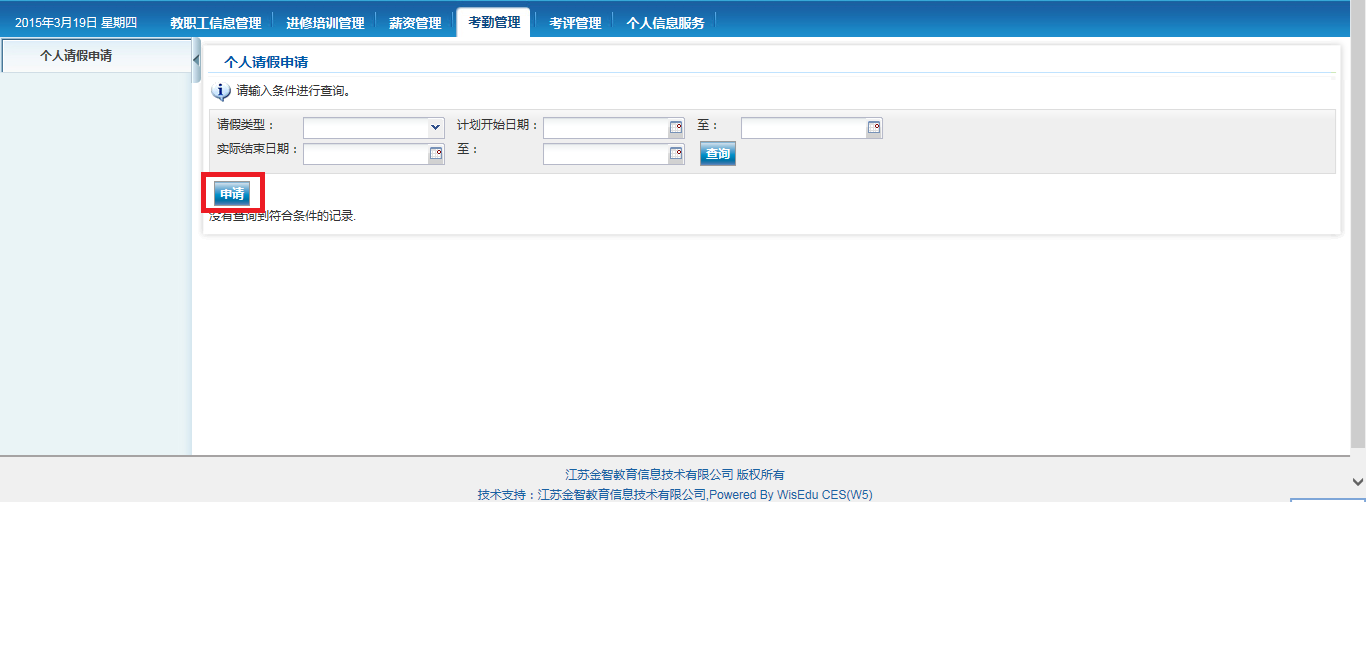Click the 申请 button to apply
The height and width of the screenshot is (664, 1366).
coord(232,194)
